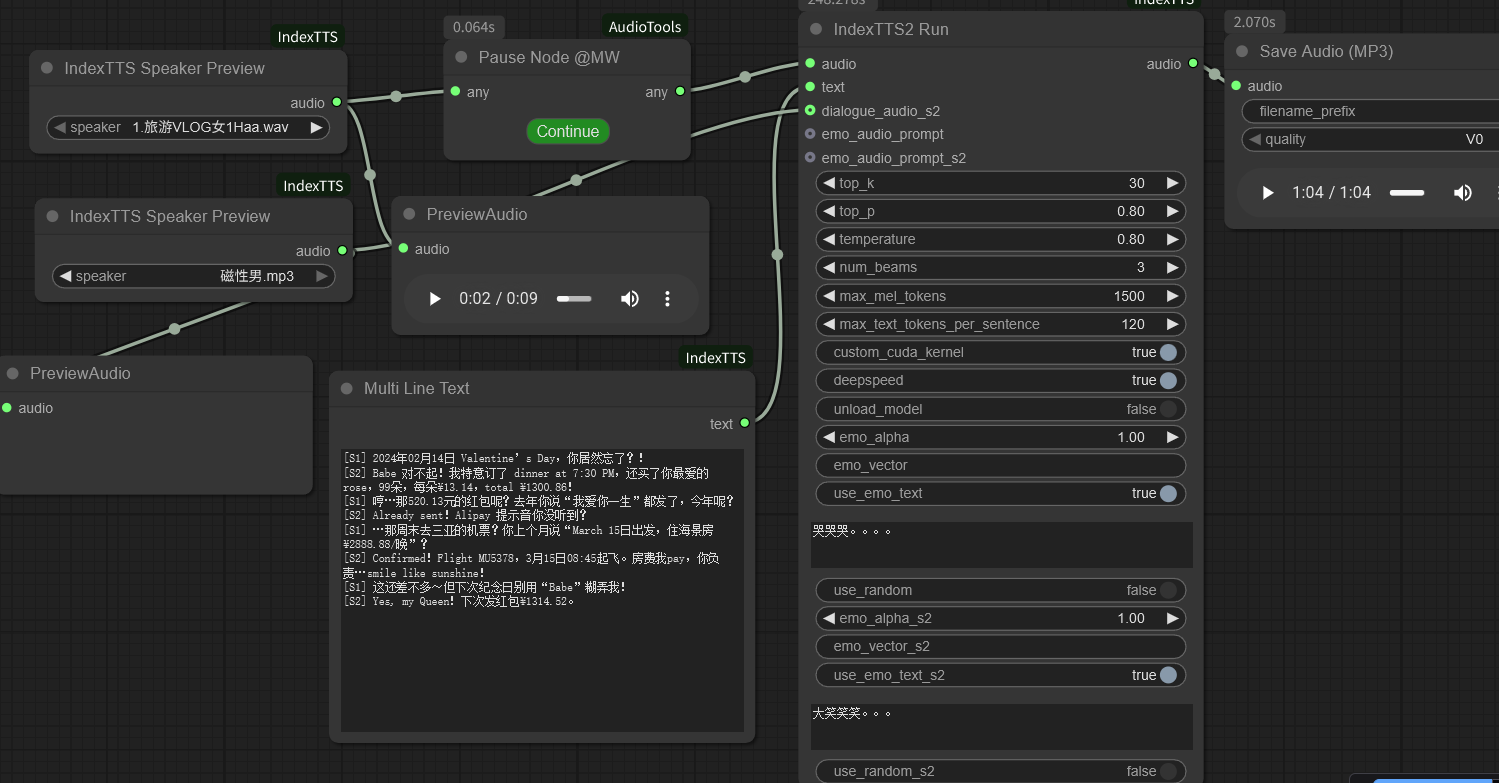Click the Save Audio (MP3) collapse dot
The image size is (1499, 783).
[1242, 52]
